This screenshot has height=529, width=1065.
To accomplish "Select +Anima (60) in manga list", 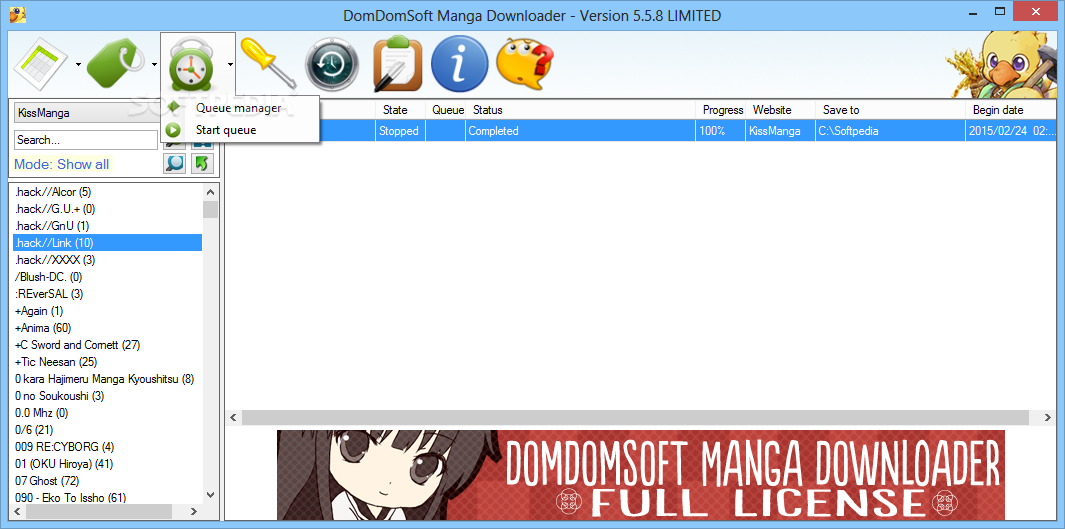I will 107,328.
